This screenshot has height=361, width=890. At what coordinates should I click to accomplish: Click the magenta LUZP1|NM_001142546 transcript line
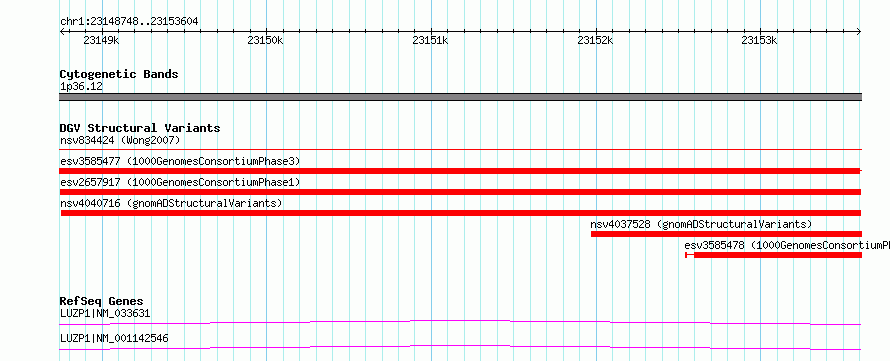tap(460, 347)
